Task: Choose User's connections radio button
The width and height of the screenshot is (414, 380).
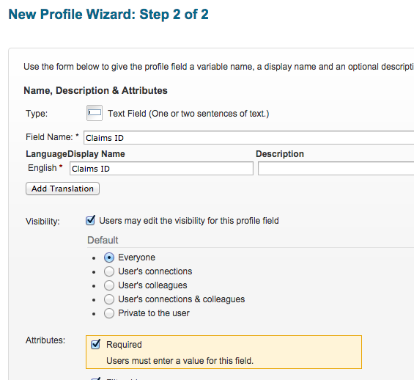Action: 109,272
